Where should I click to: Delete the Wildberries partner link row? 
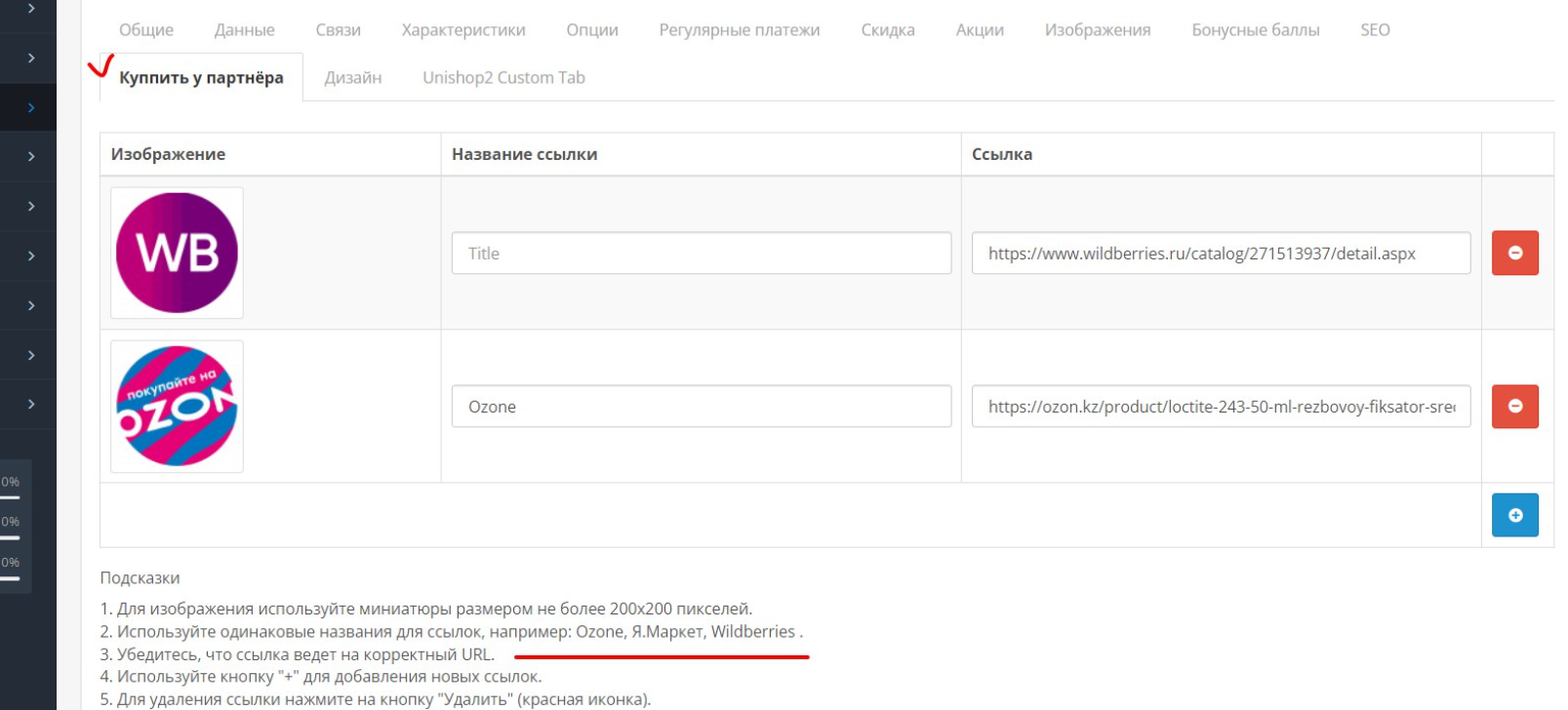[x=1514, y=253]
